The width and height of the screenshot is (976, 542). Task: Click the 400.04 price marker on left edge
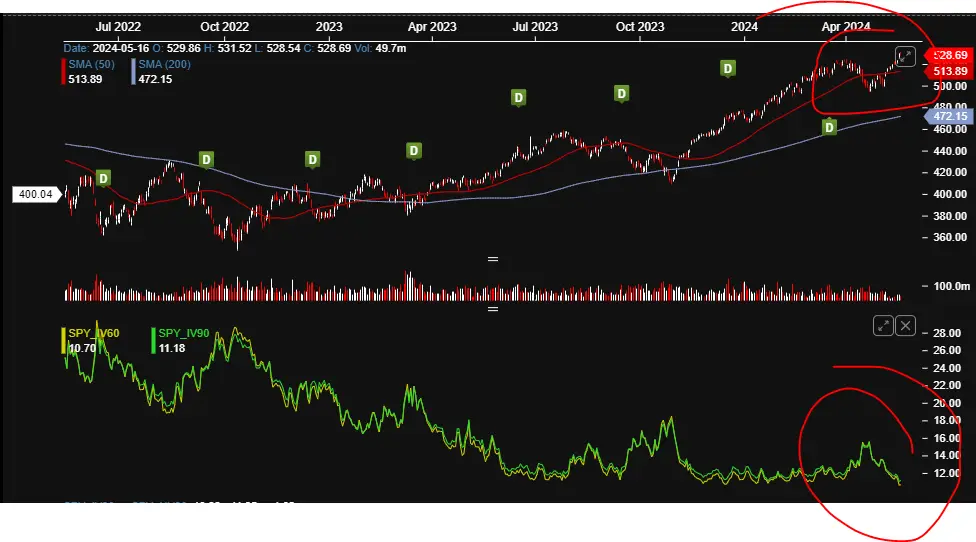point(36,194)
